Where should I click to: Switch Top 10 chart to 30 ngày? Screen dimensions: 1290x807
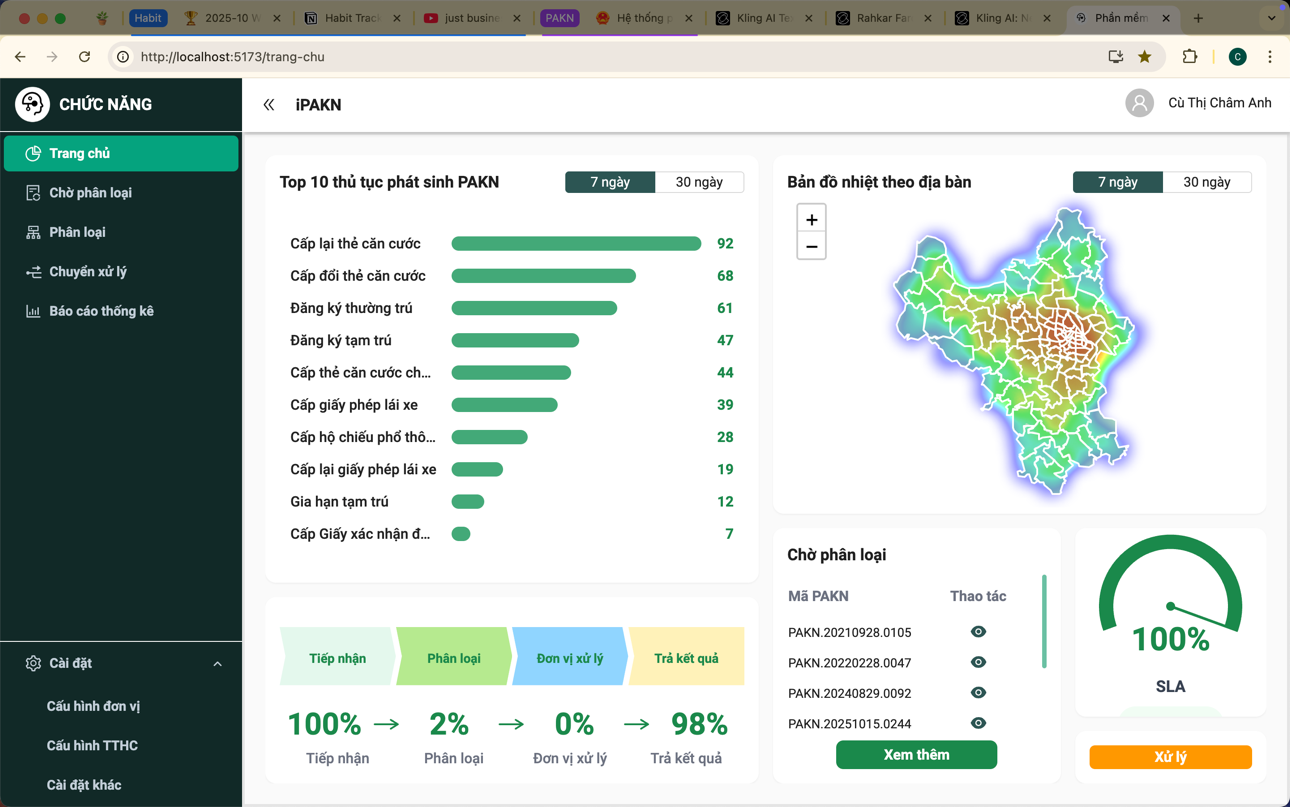tap(698, 182)
